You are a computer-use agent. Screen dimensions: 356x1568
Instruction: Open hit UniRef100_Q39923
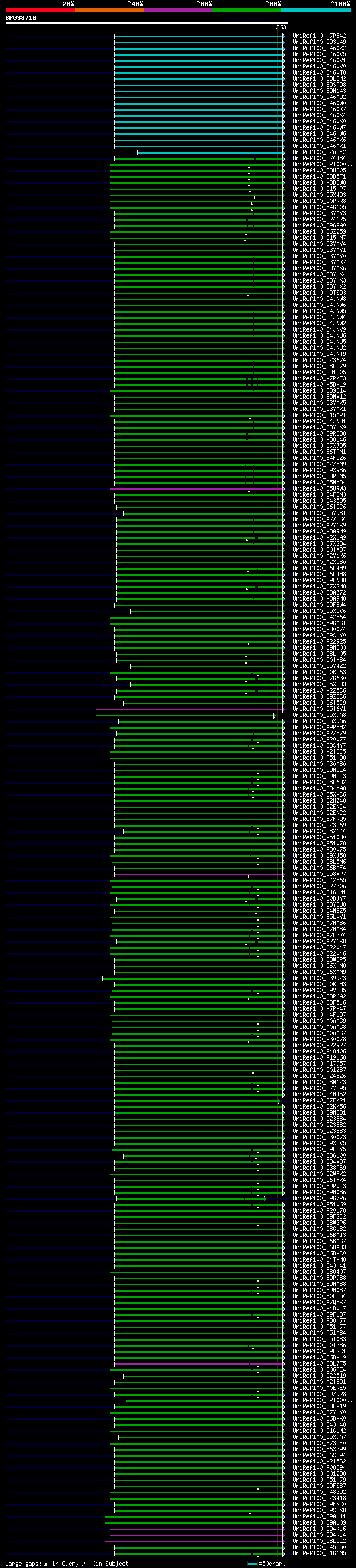pos(319,978)
